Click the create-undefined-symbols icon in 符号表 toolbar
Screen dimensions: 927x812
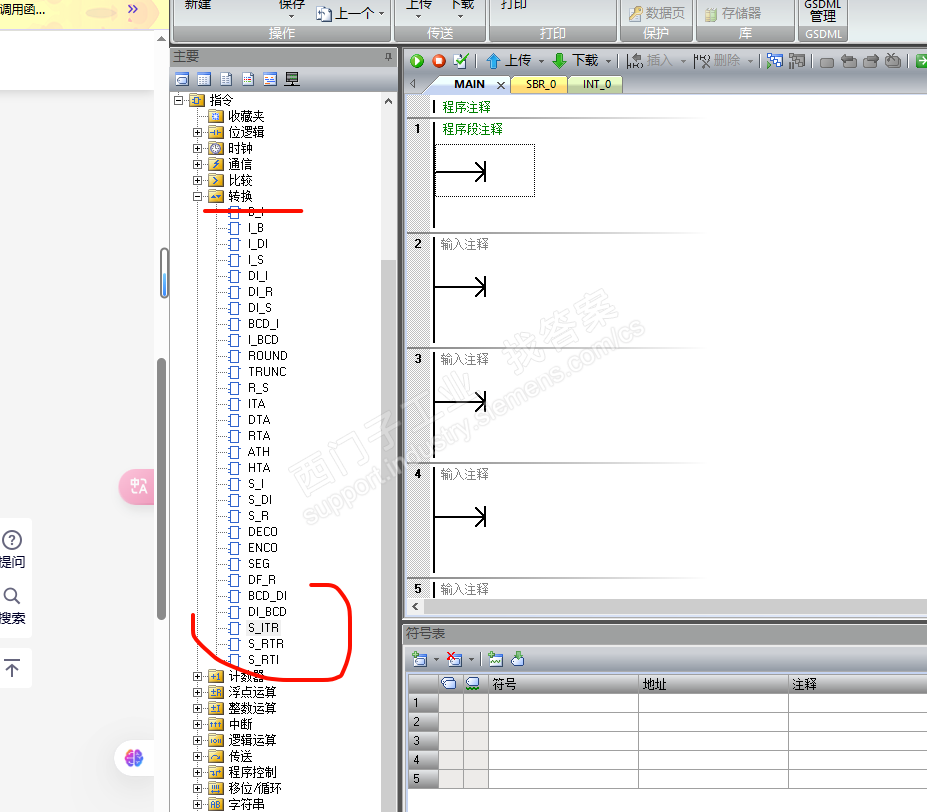[x=495, y=659]
